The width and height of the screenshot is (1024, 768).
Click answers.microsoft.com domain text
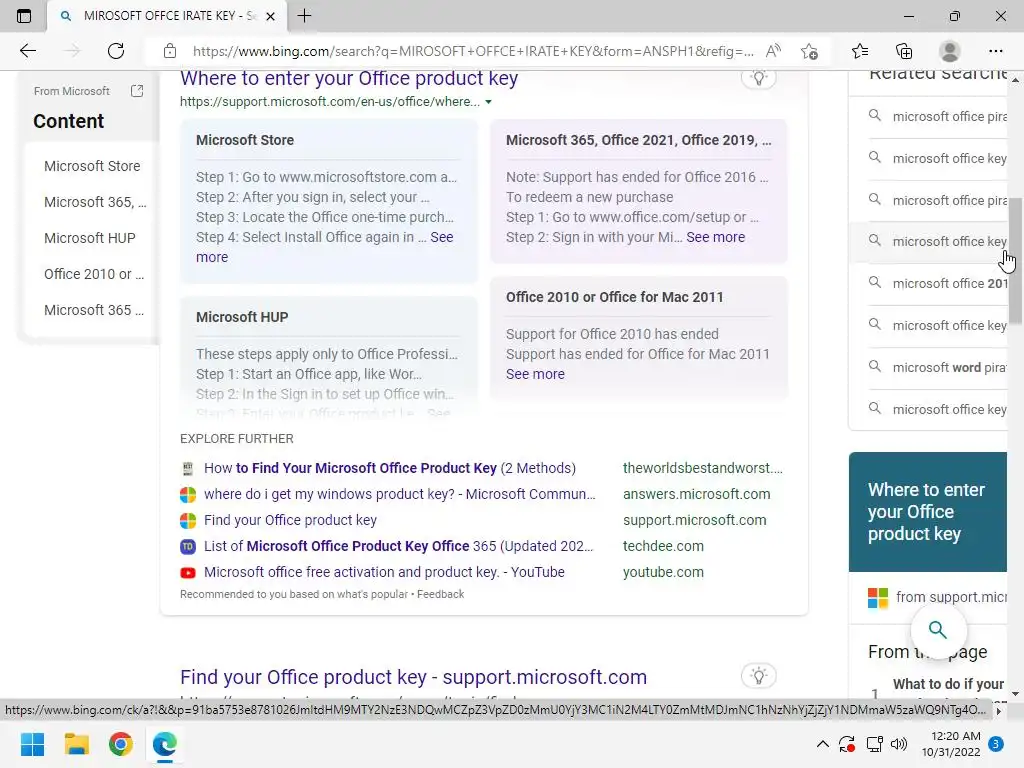[696, 494]
